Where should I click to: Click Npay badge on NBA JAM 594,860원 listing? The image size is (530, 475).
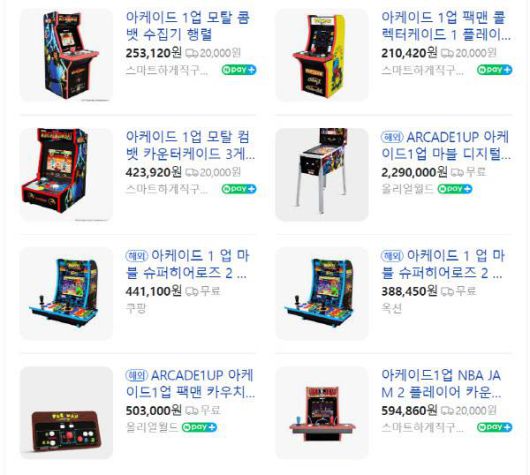tap(495, 427)
